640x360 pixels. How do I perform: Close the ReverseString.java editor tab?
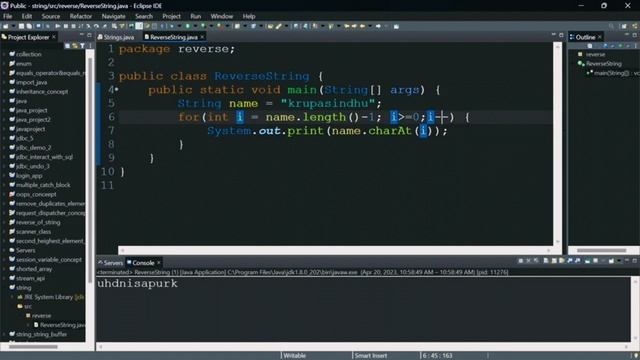tap(202, 37)
